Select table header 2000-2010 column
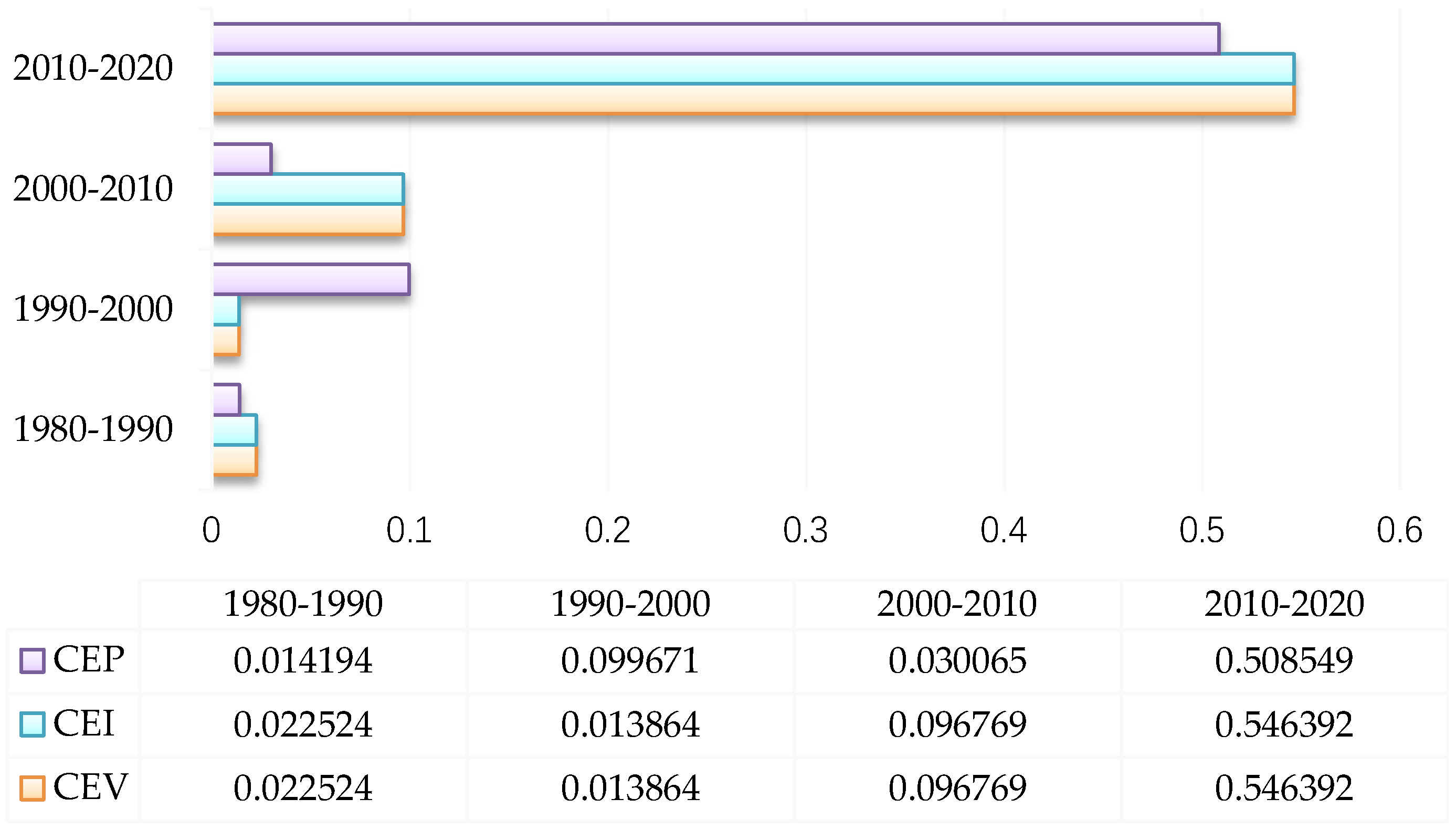 (957, 604)
